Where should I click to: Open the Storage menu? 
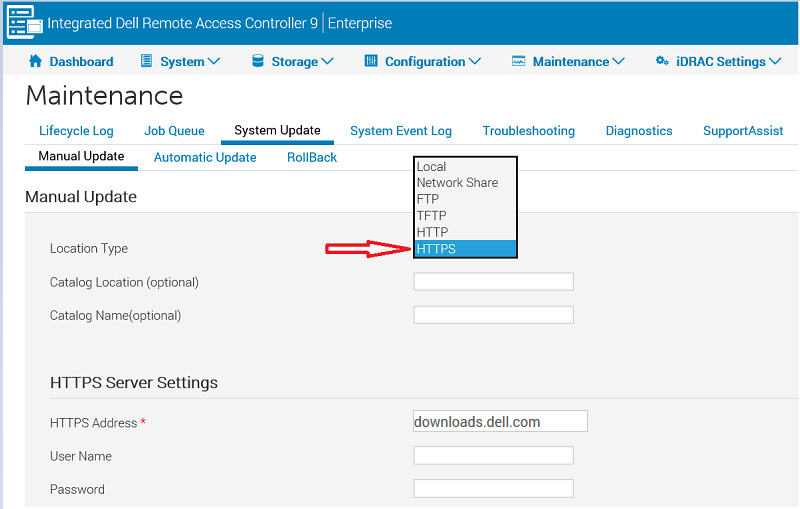[294, 62]
